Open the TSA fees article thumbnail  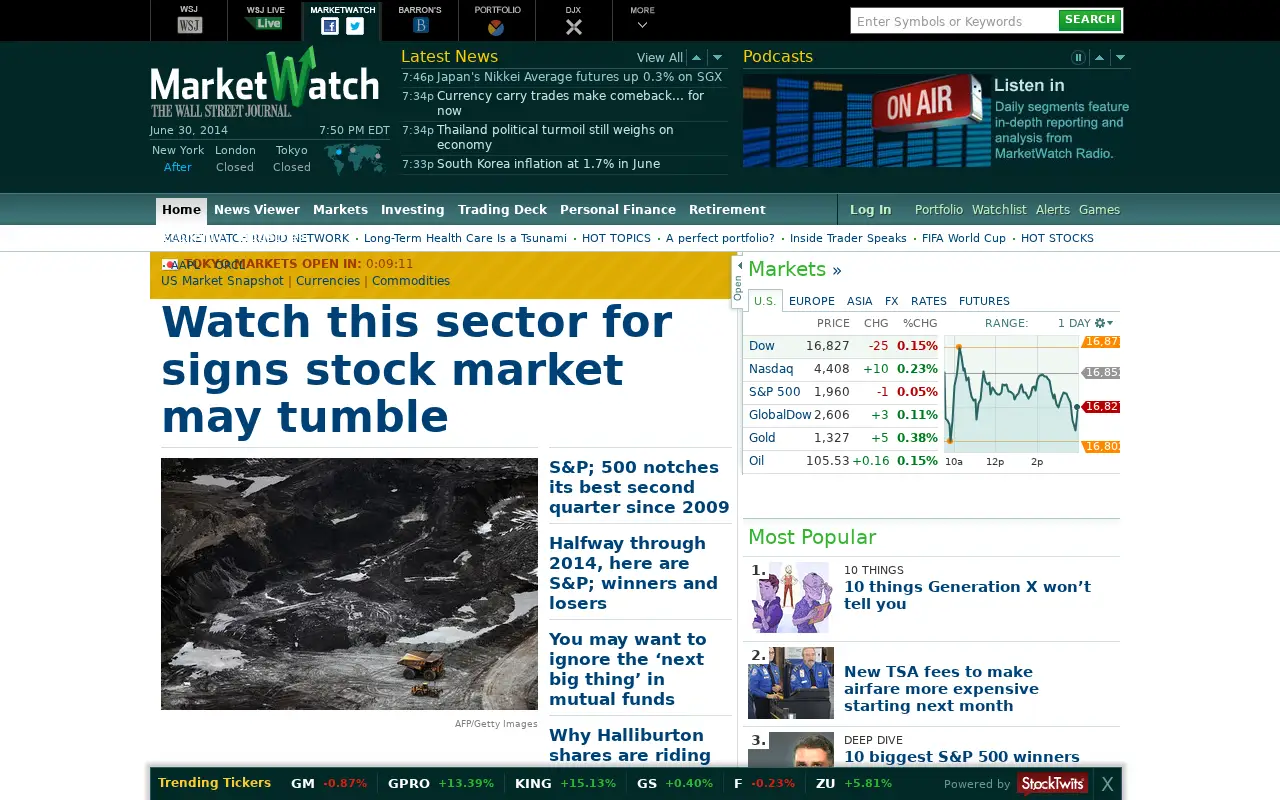click(x=791, y=683)
